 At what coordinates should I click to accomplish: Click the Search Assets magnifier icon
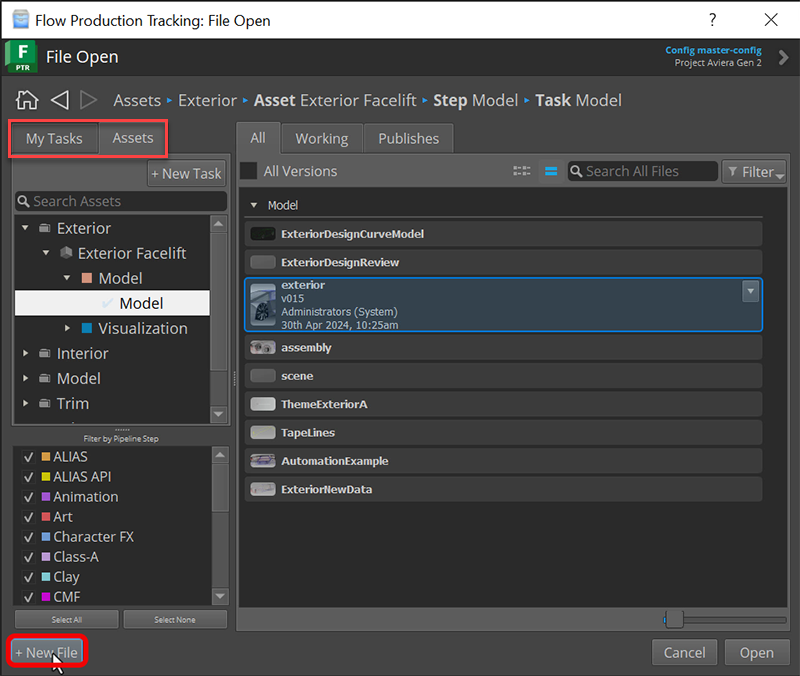pos(23,201)
